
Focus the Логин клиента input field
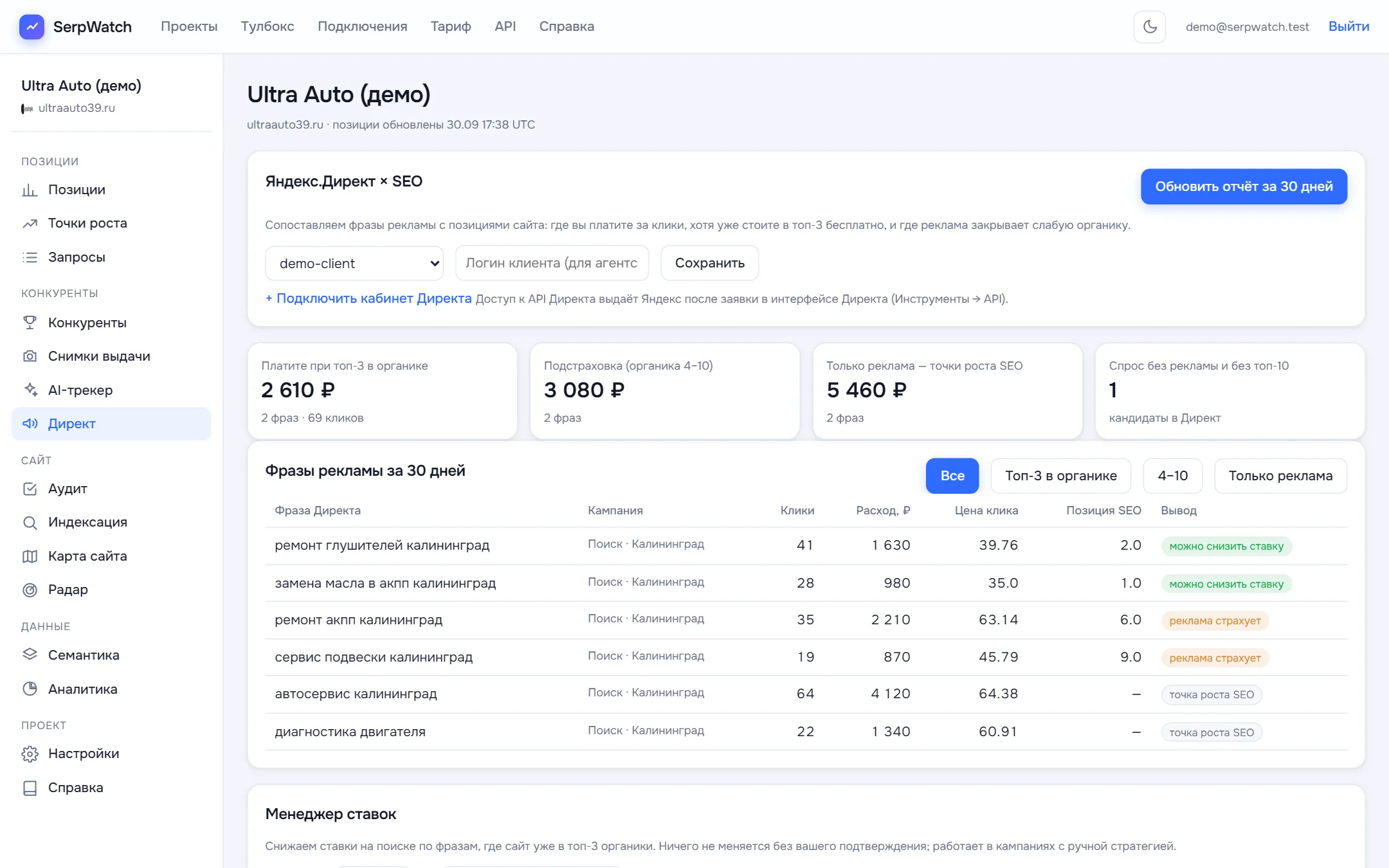point(552,263)
